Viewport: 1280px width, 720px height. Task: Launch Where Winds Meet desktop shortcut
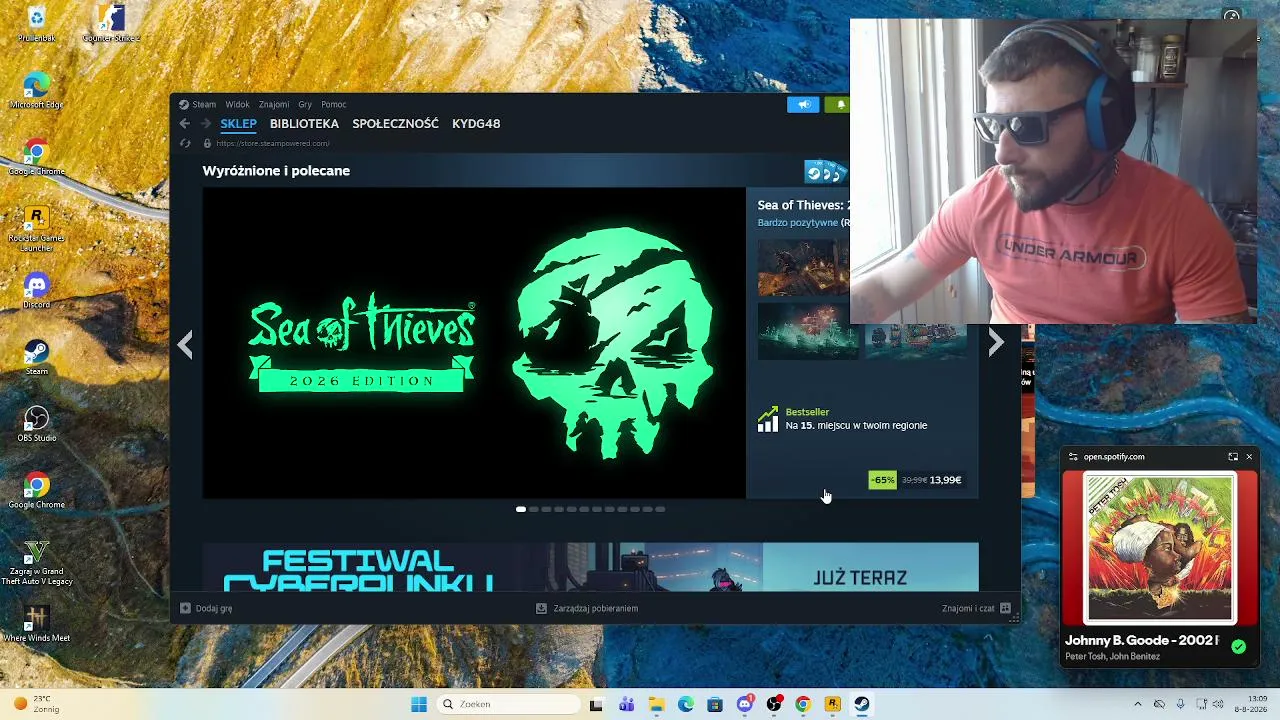[x=37, y=624]
